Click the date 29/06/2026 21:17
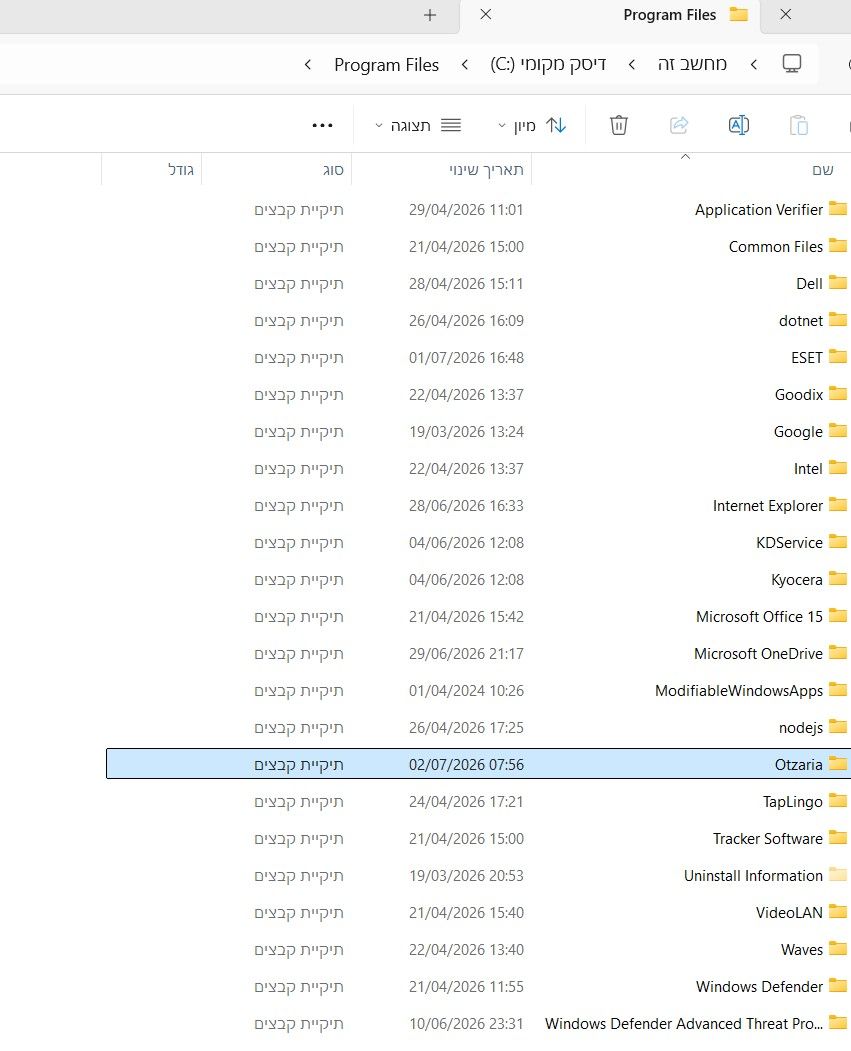The height and width of the screenshot is (1051, 851). (x=466, y=654)
